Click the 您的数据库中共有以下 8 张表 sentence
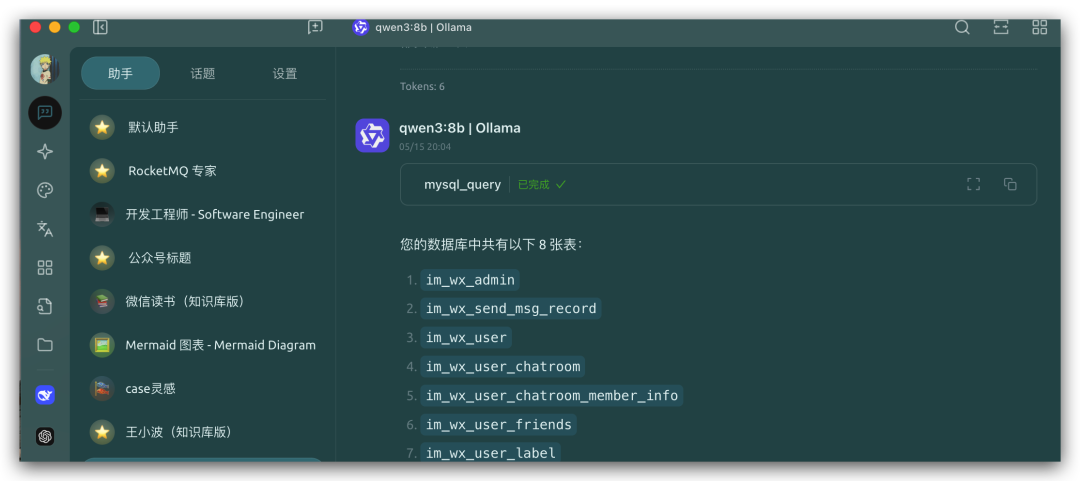 click(x=492, y=244)
